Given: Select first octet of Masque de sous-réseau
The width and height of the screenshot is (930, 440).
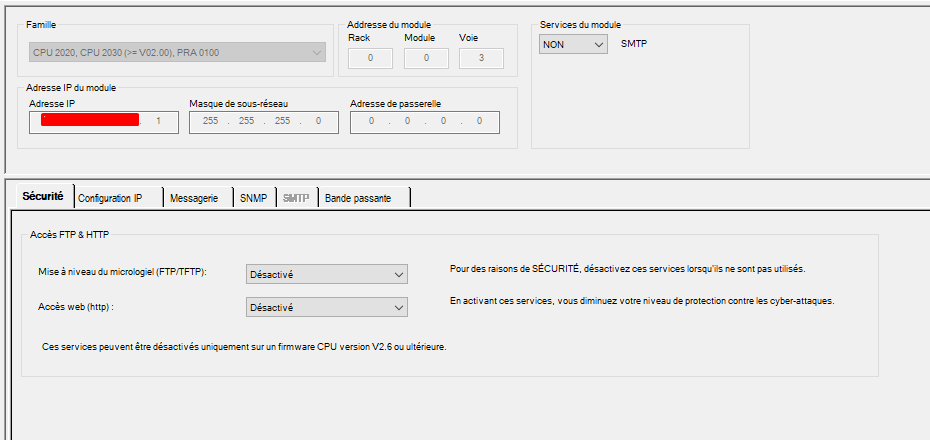Looking at the screenshot, I should click(x=210, y=121).
